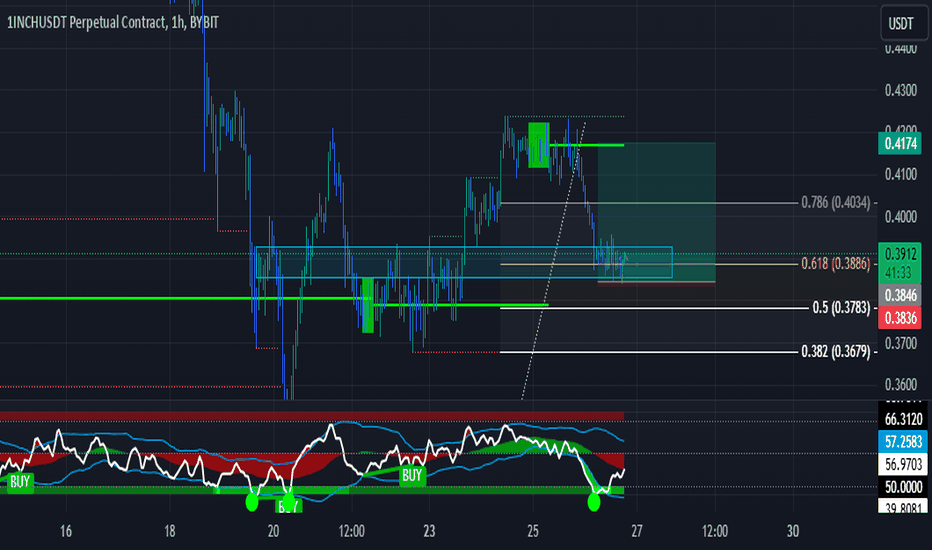Image resolution: width=932 pixels, height=550 pixels.
Task: Click the 50.0000 indicator level label
Action: click(903, 487)
